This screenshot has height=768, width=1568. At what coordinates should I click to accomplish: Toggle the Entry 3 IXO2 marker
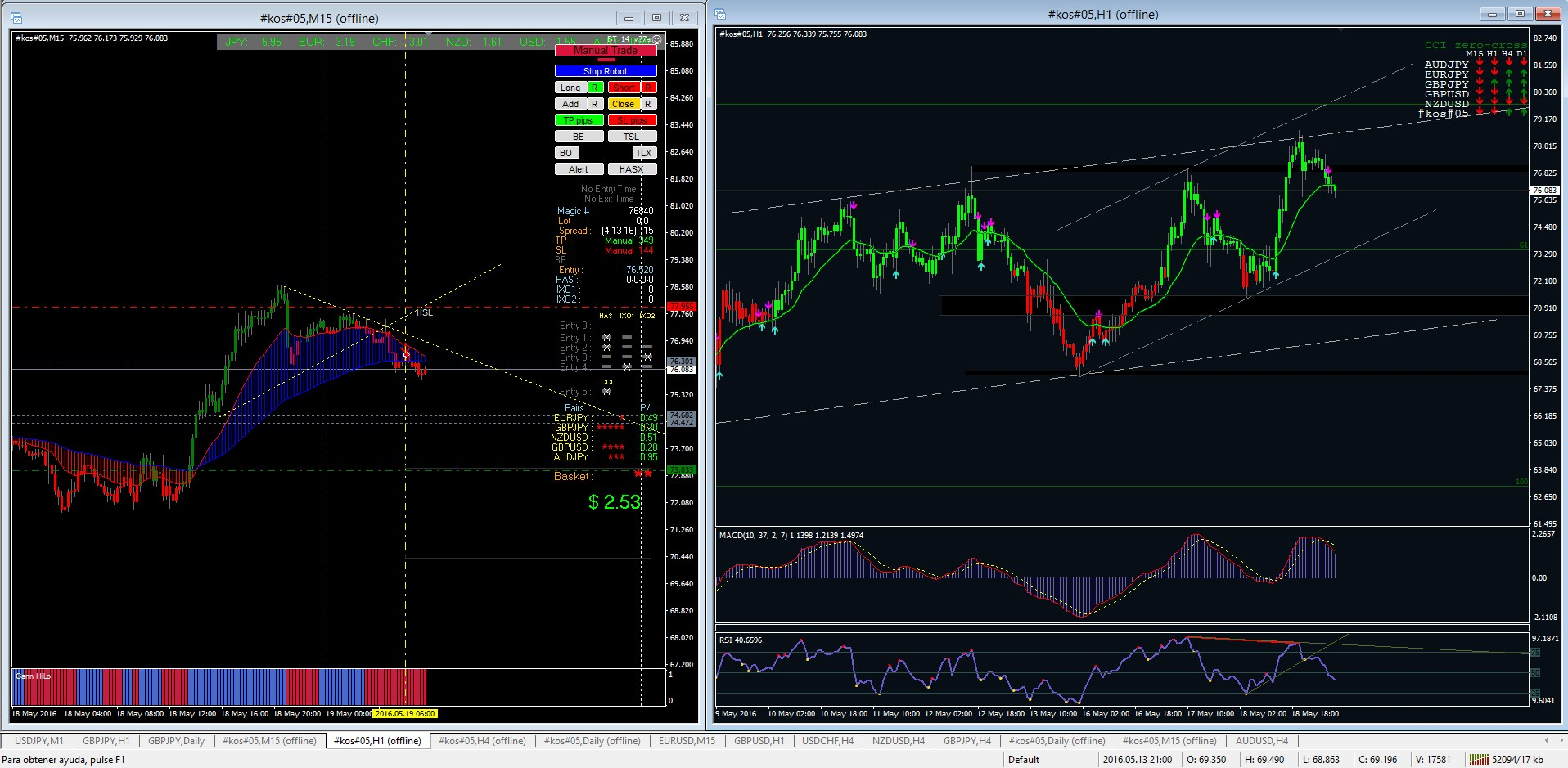pos(647,357)
